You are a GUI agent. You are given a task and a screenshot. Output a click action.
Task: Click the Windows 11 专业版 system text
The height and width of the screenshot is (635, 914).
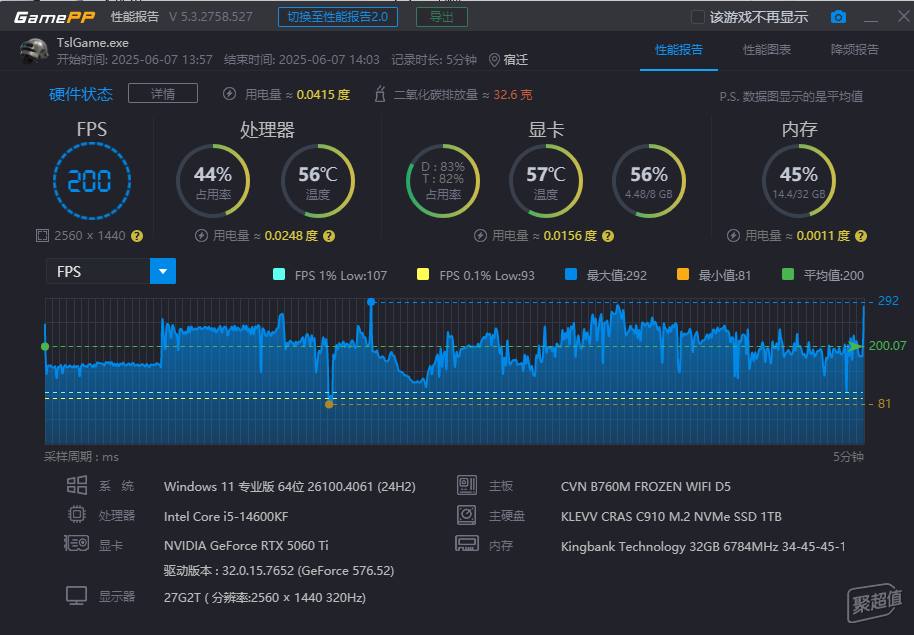(x=290, y=486)
